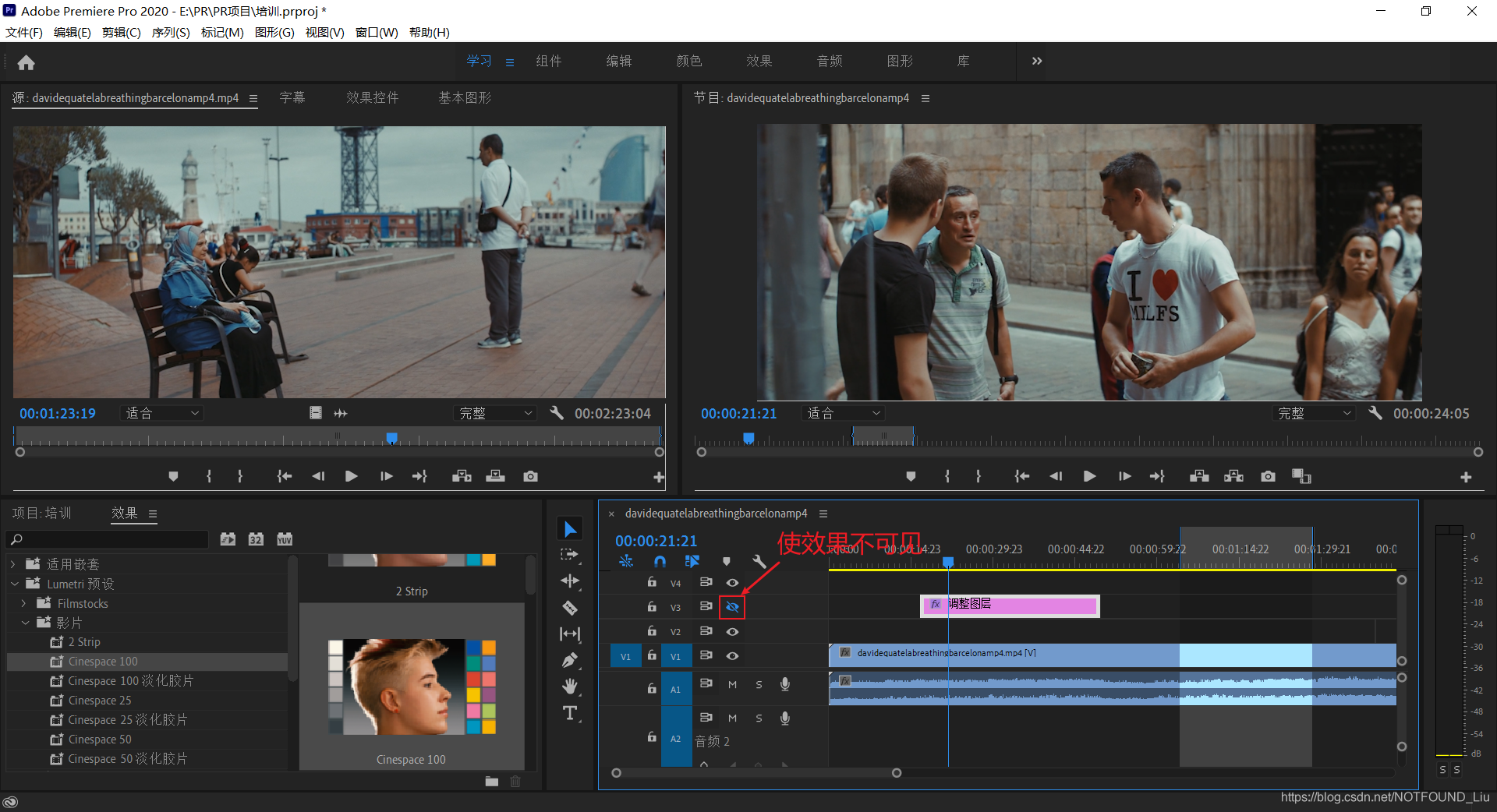Toggle lock on track V3
This screenshot has height=812, width=1497.
click(652, 606)
